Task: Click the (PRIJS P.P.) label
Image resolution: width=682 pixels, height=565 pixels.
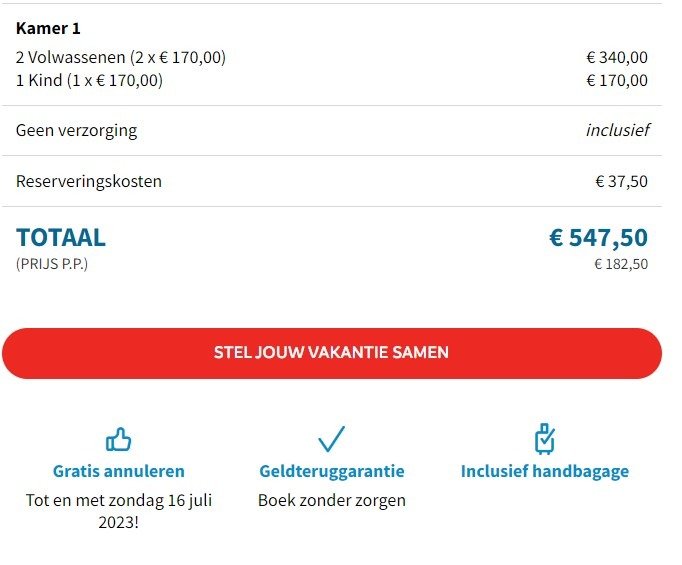Action: click(52, 265)
